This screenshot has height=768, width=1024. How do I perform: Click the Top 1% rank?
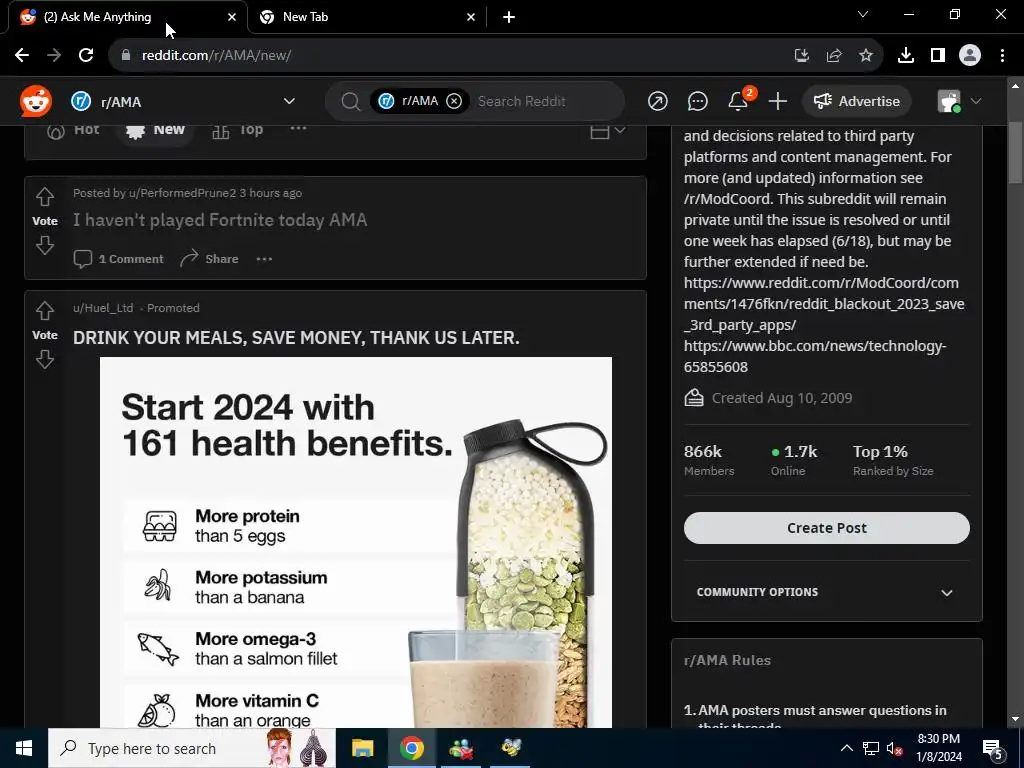tap(893, 460)
